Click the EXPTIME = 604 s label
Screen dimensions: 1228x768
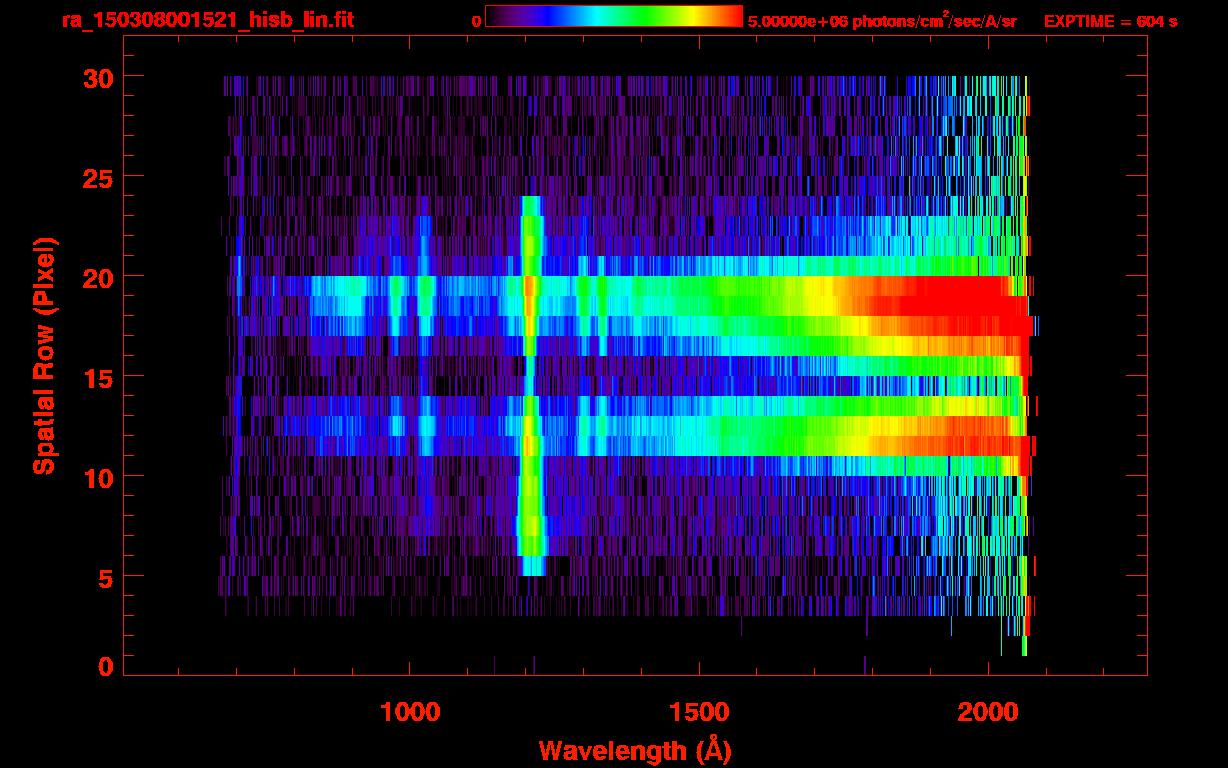pos(1110,21)
